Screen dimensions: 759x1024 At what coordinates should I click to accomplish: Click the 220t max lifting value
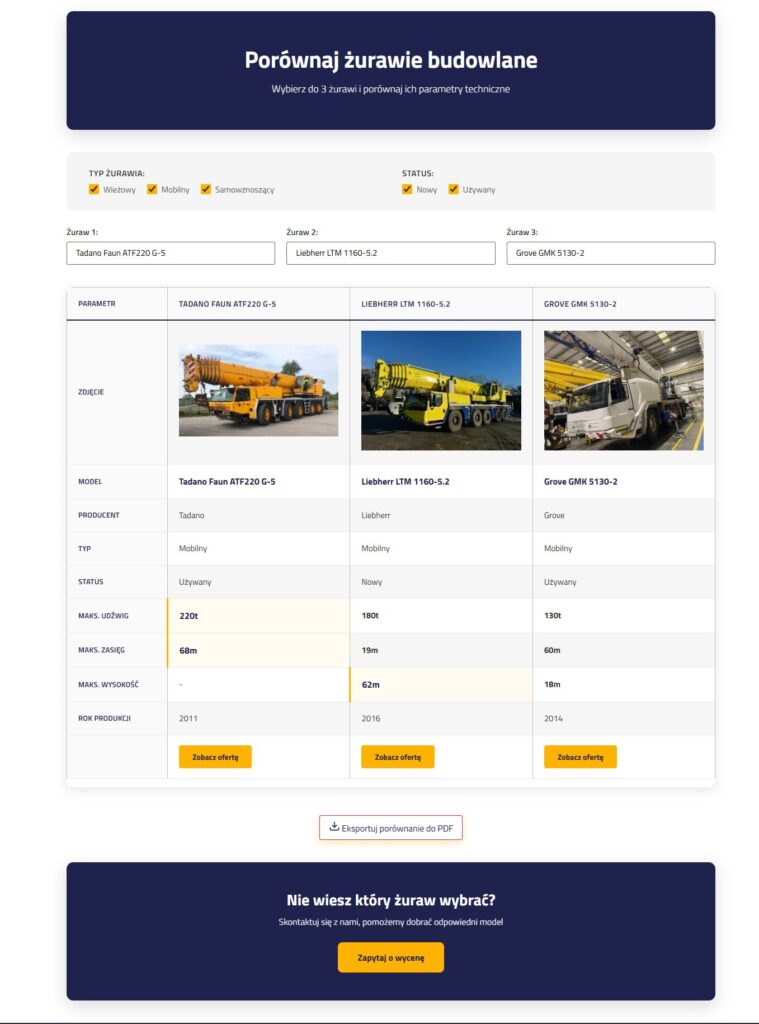189,616
